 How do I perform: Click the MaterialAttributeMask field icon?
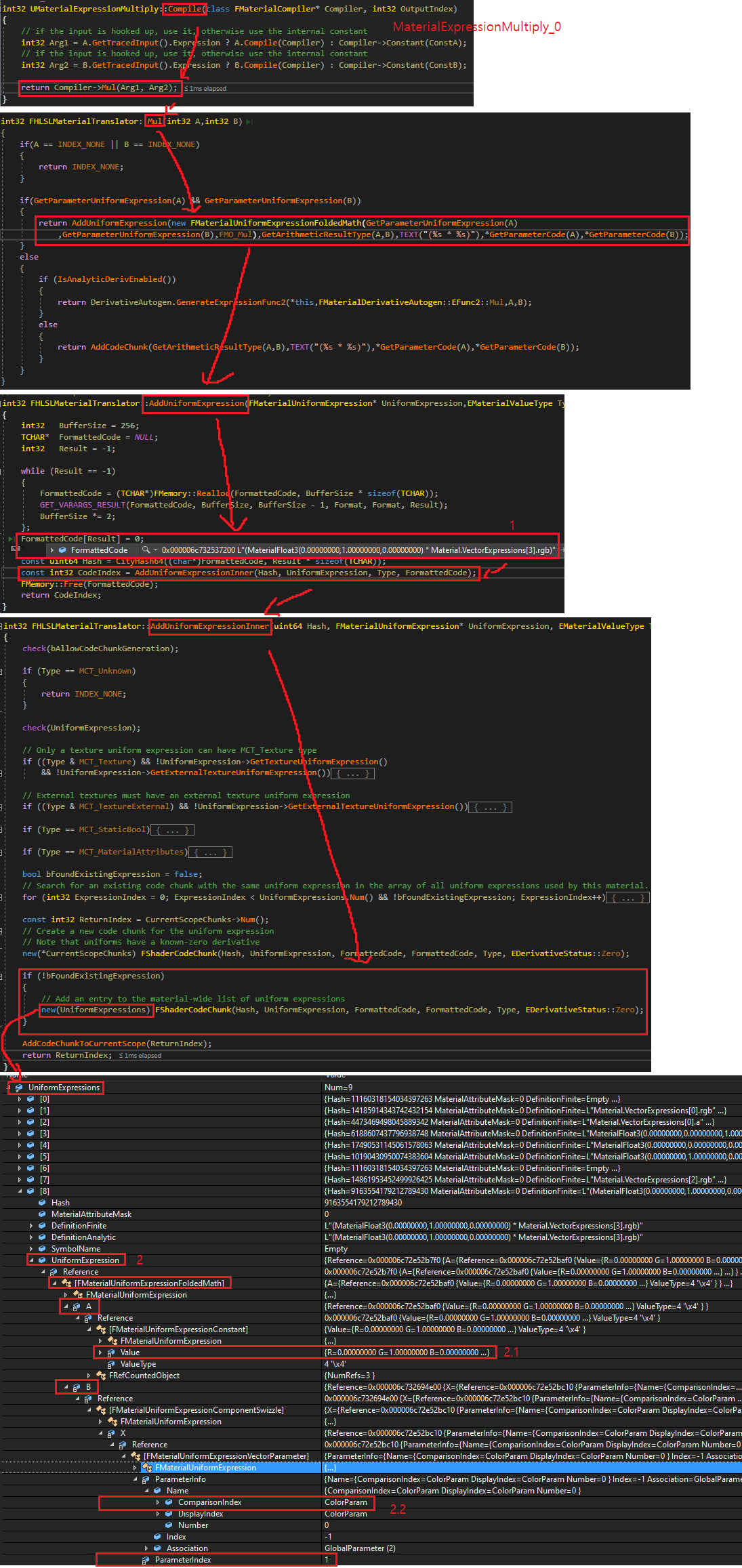pos(42,1214)
